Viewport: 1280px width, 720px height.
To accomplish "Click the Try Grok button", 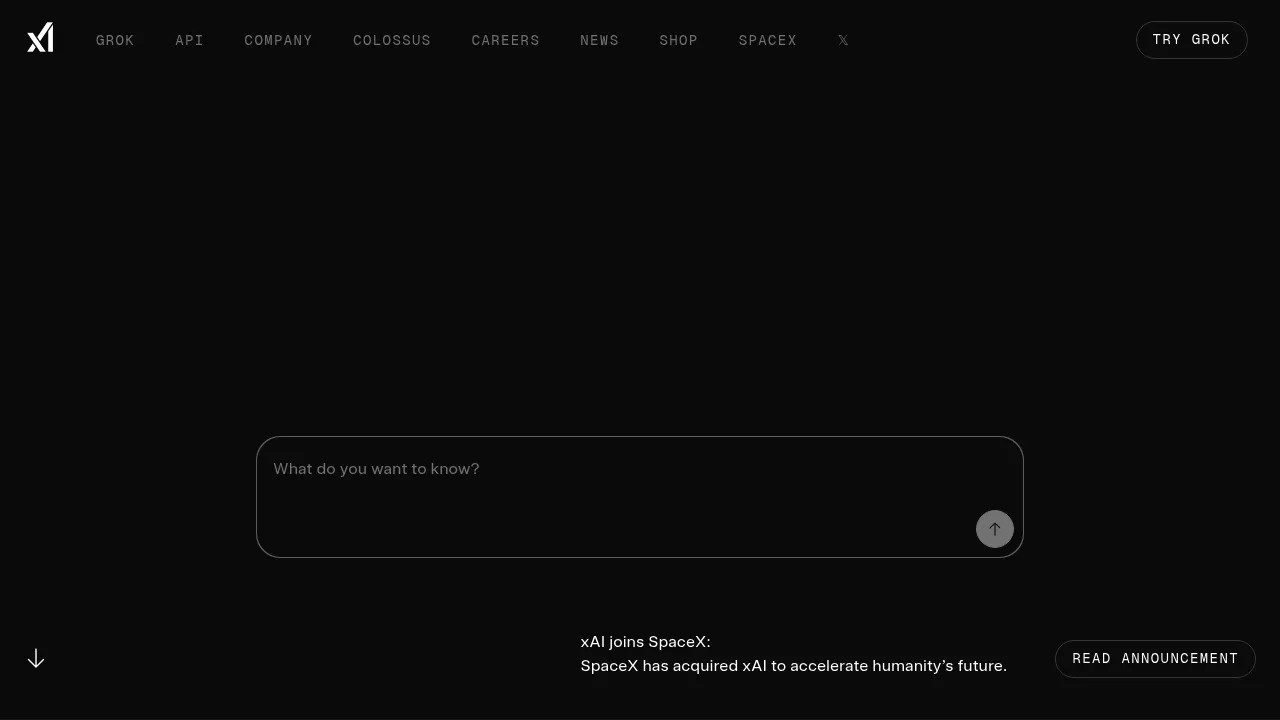I will click(1191, 40).
